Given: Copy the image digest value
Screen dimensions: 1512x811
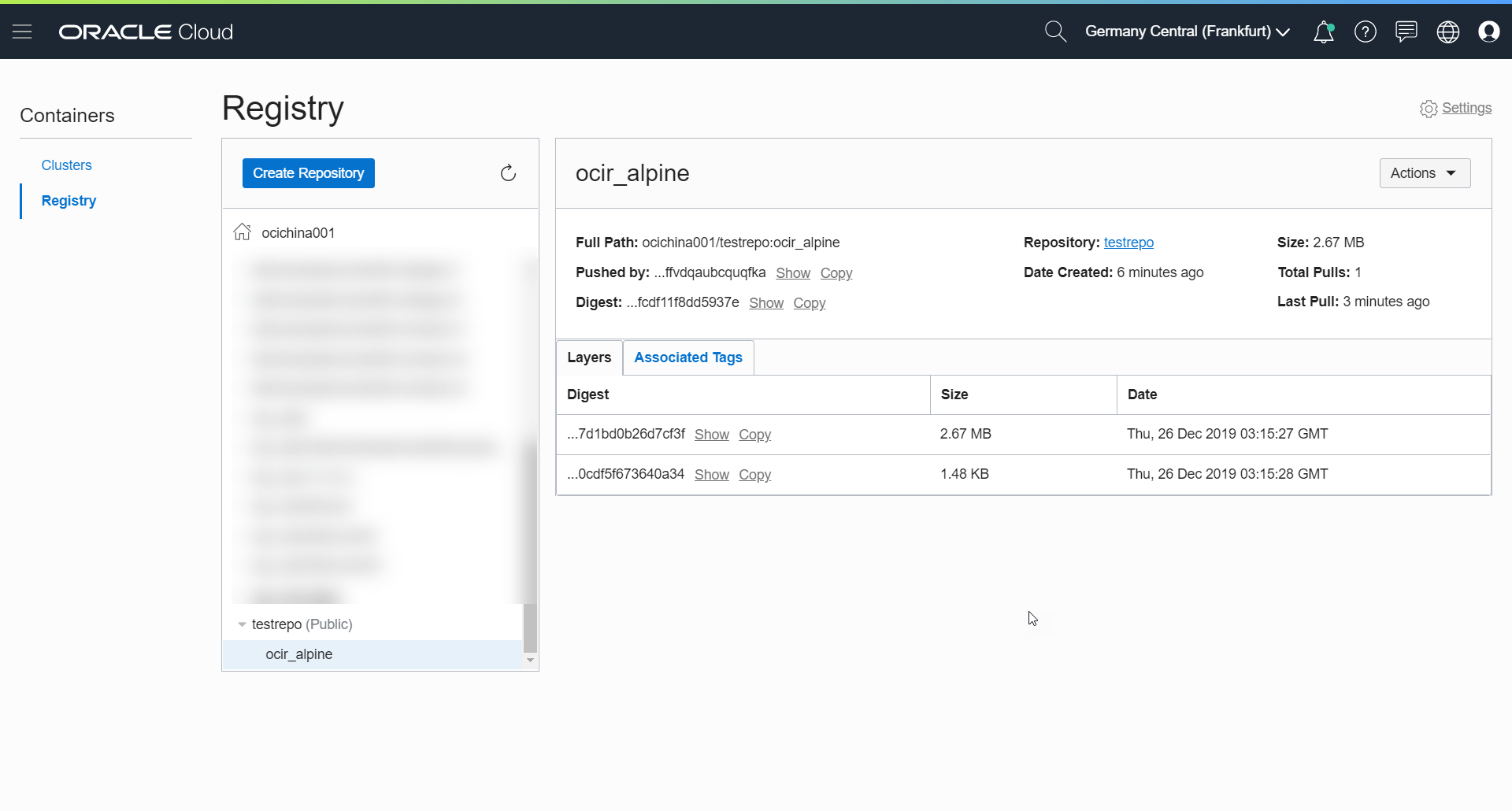Looking at the screenshot, I should (x=810, y=302).
